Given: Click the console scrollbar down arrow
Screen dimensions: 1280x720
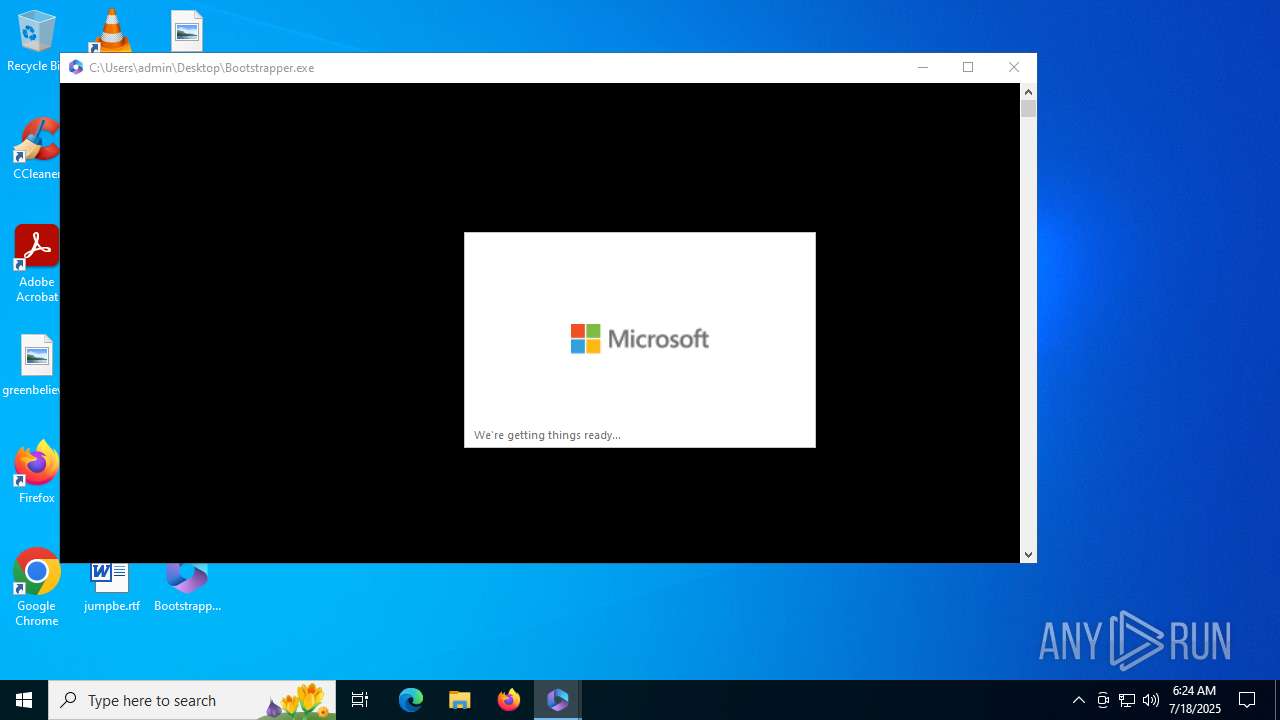Looking at the screenshot, I should click(1028, 555).
